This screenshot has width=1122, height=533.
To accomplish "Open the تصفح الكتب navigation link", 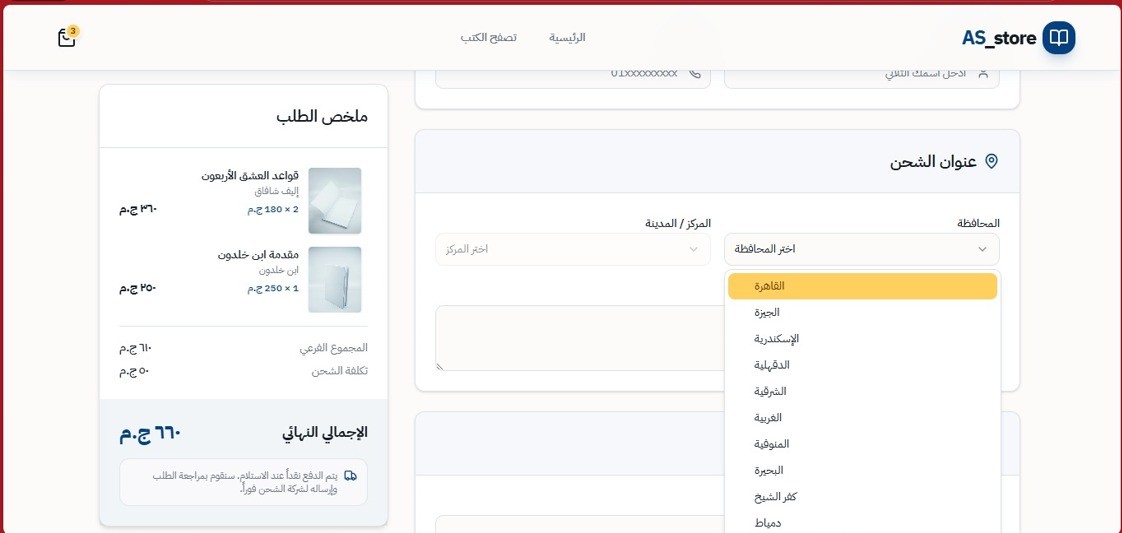I will [x=489, y=37].
